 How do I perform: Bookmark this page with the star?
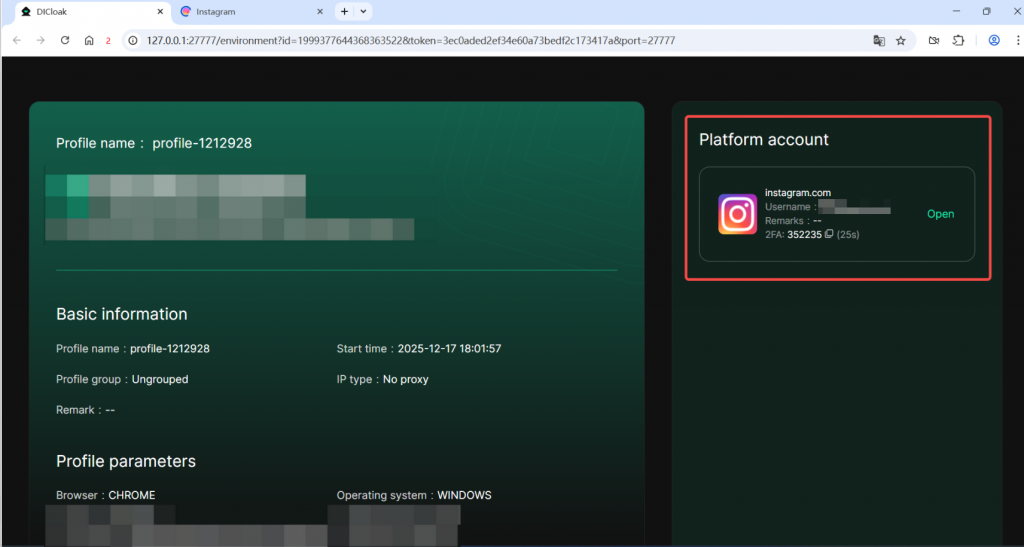coord(900,41)
